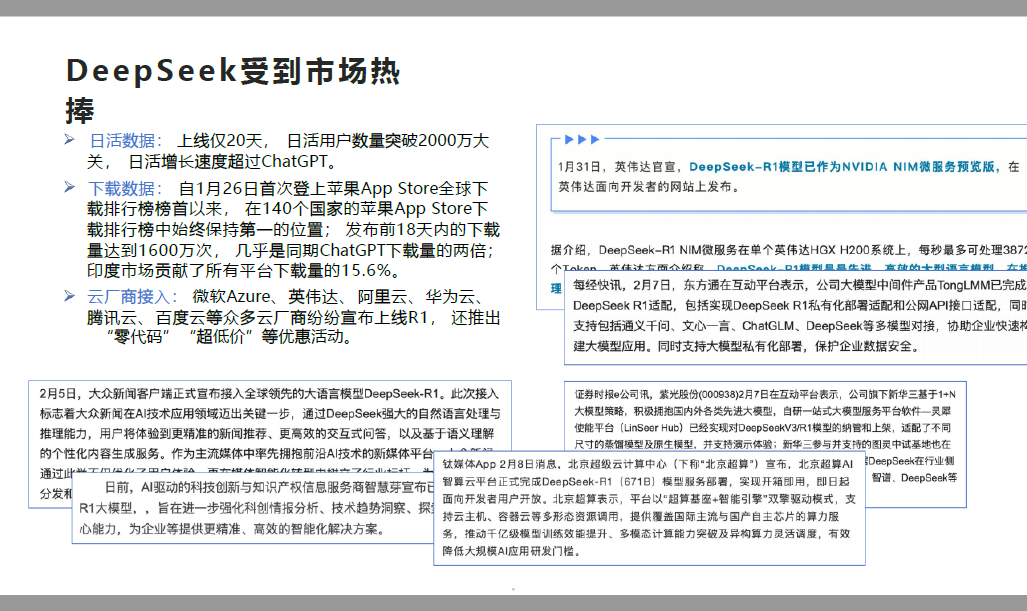
Task: Click the "每经快讯" text
Action: (597, 285)
